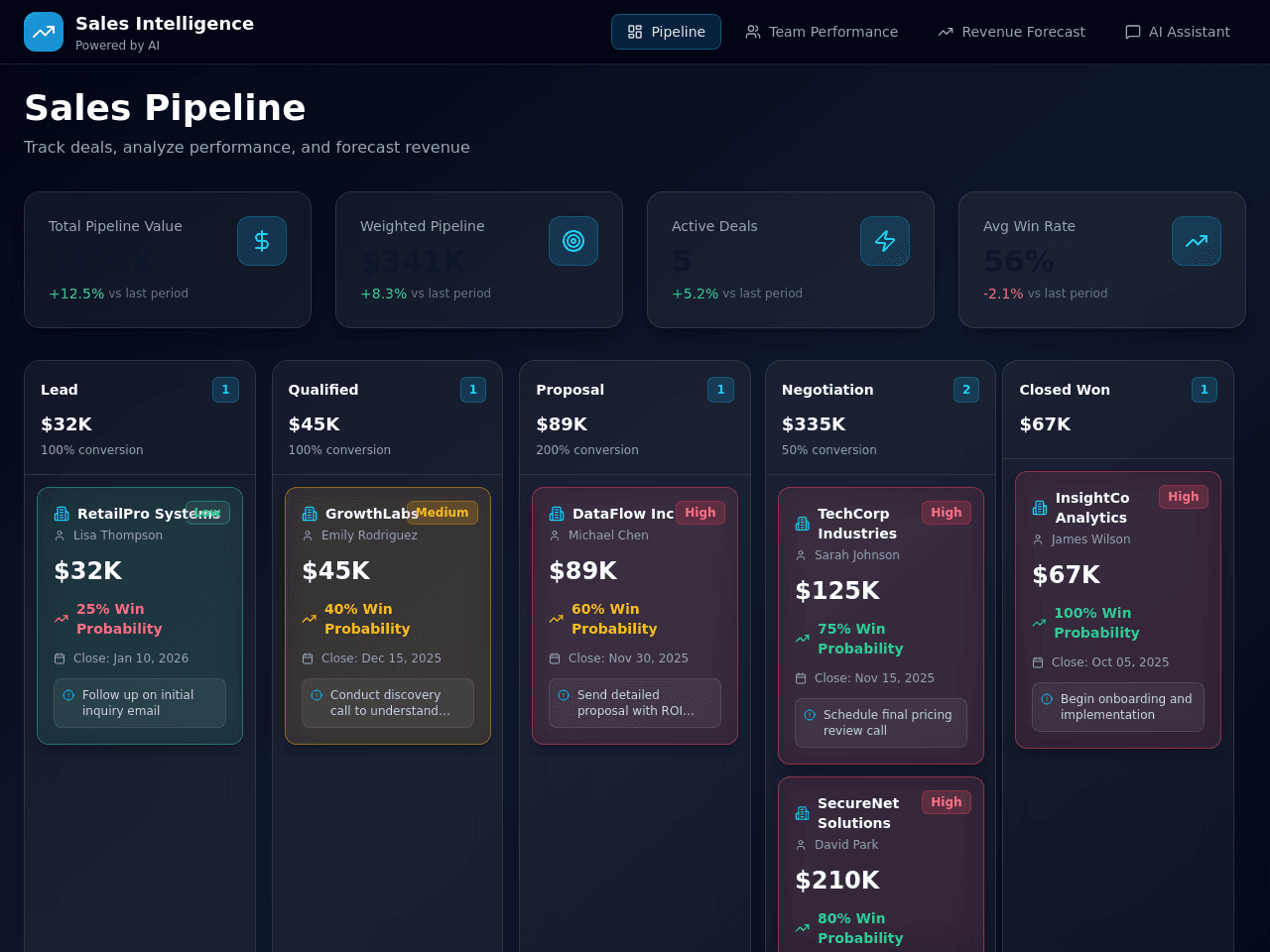Screen dimensions: 1270x952
Task: Click the person icon beside Michael Chen
Action: [555, 535]
